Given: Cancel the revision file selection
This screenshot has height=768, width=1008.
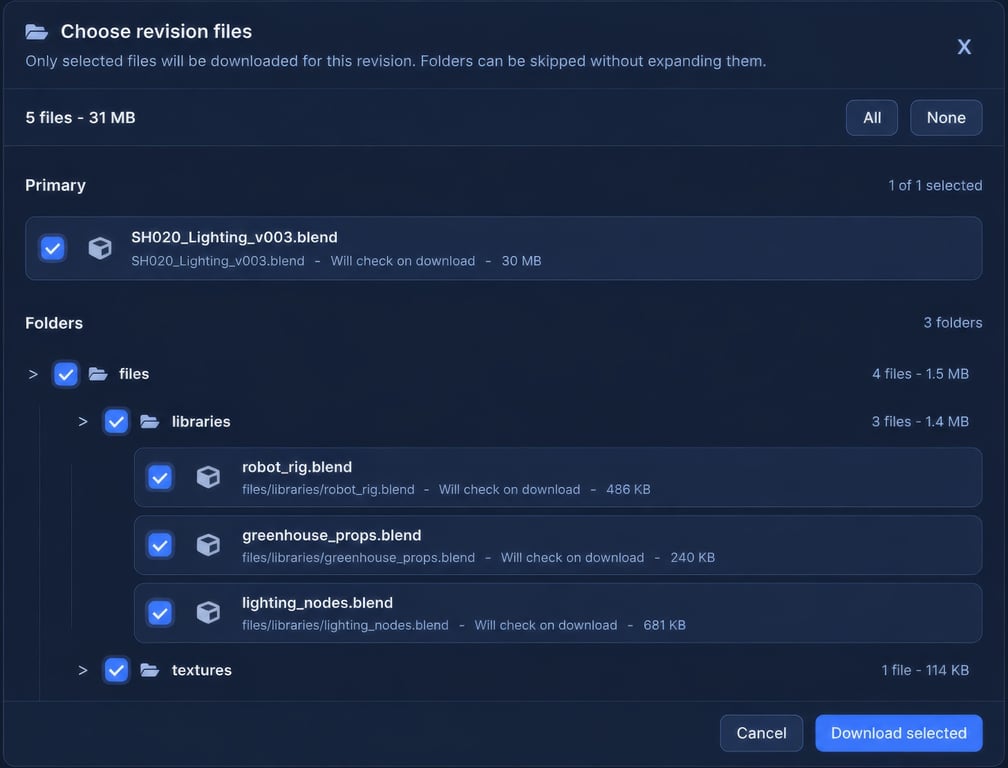Looking at the screenshot, I should tap(761, 733).
